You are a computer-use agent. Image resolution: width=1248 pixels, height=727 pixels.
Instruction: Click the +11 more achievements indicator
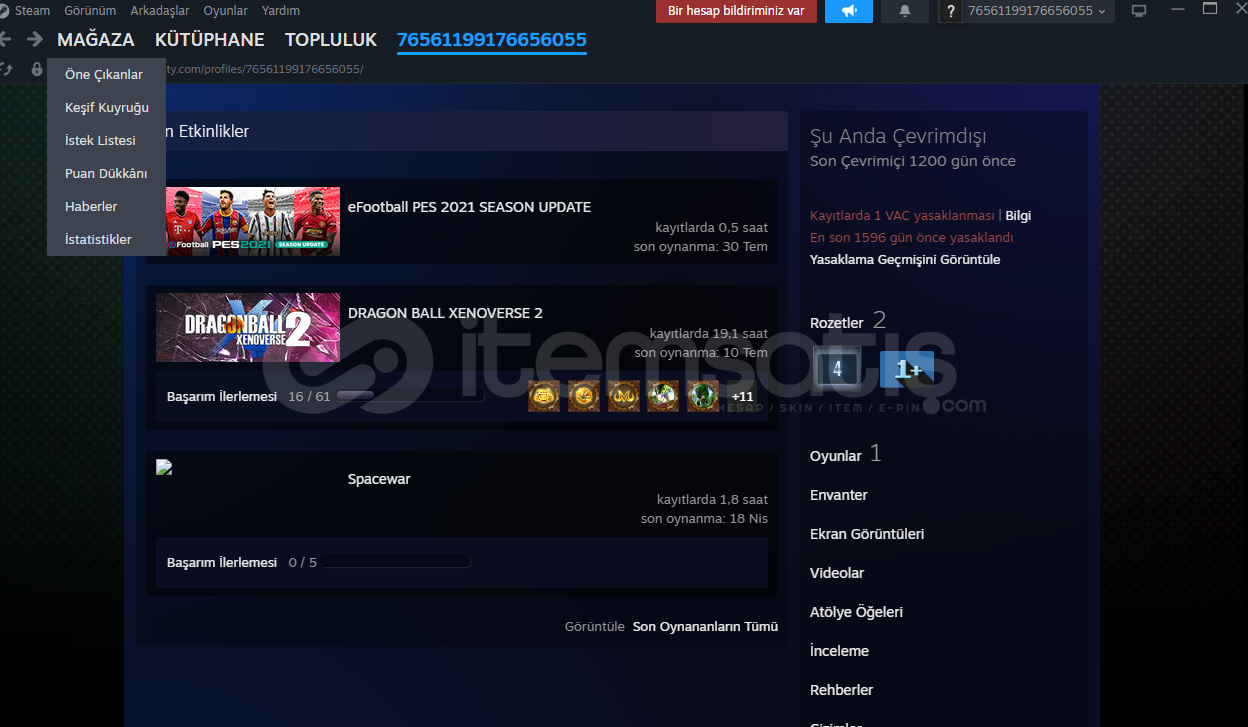(742, 396)
